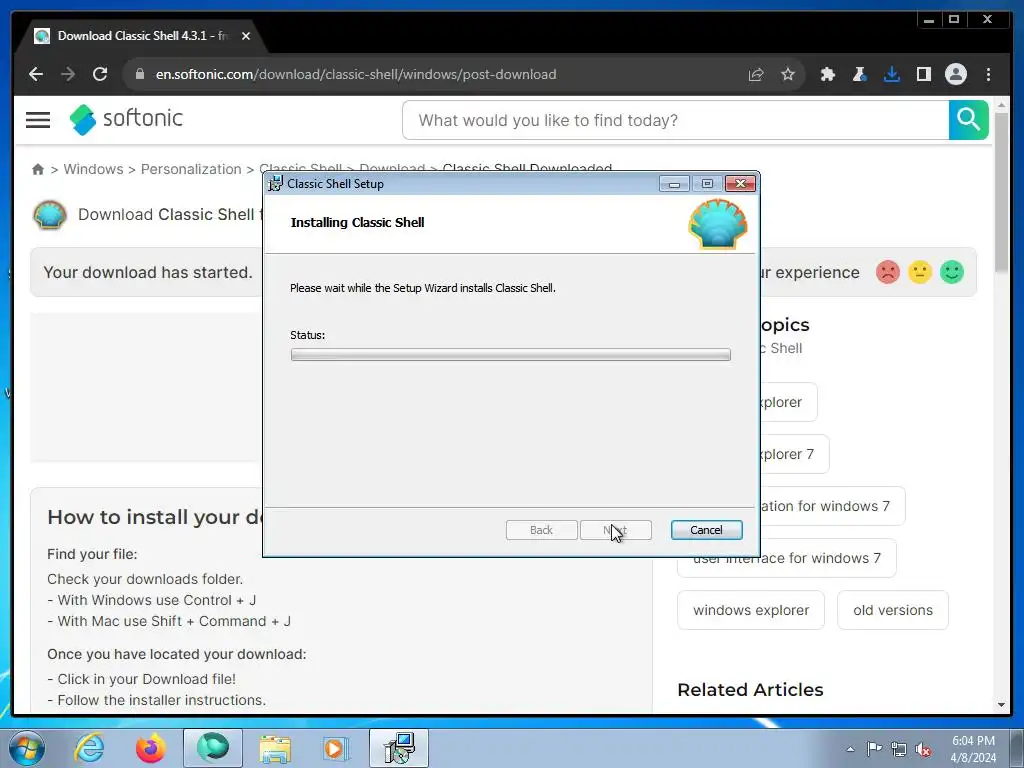
Task: Click the Action Center flag tray icon
Action: (874, 749)
